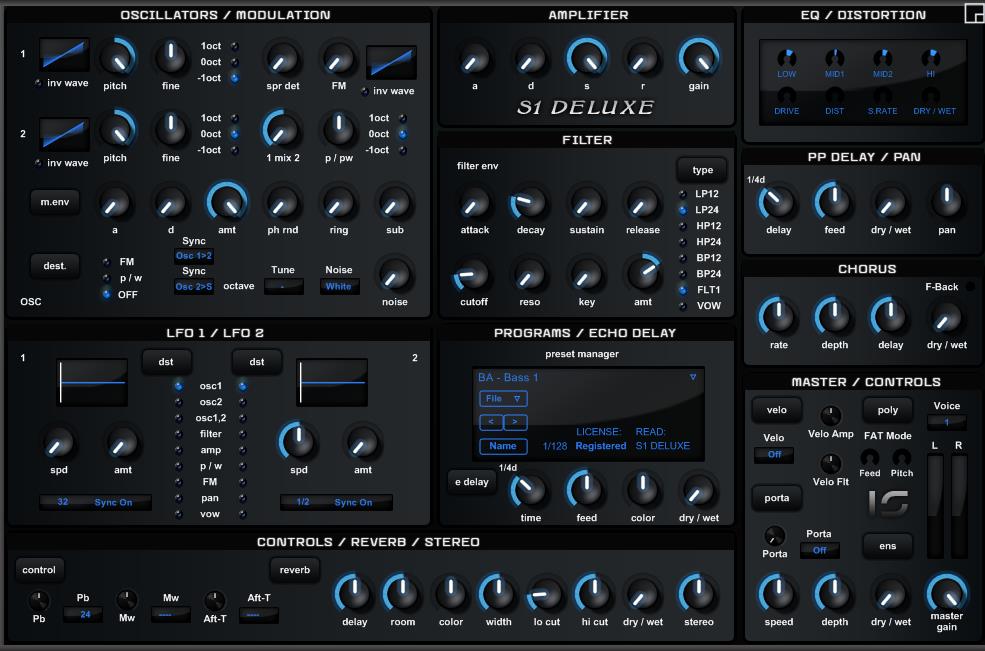Click the Osc 1>2 sync field

(194, 256)
